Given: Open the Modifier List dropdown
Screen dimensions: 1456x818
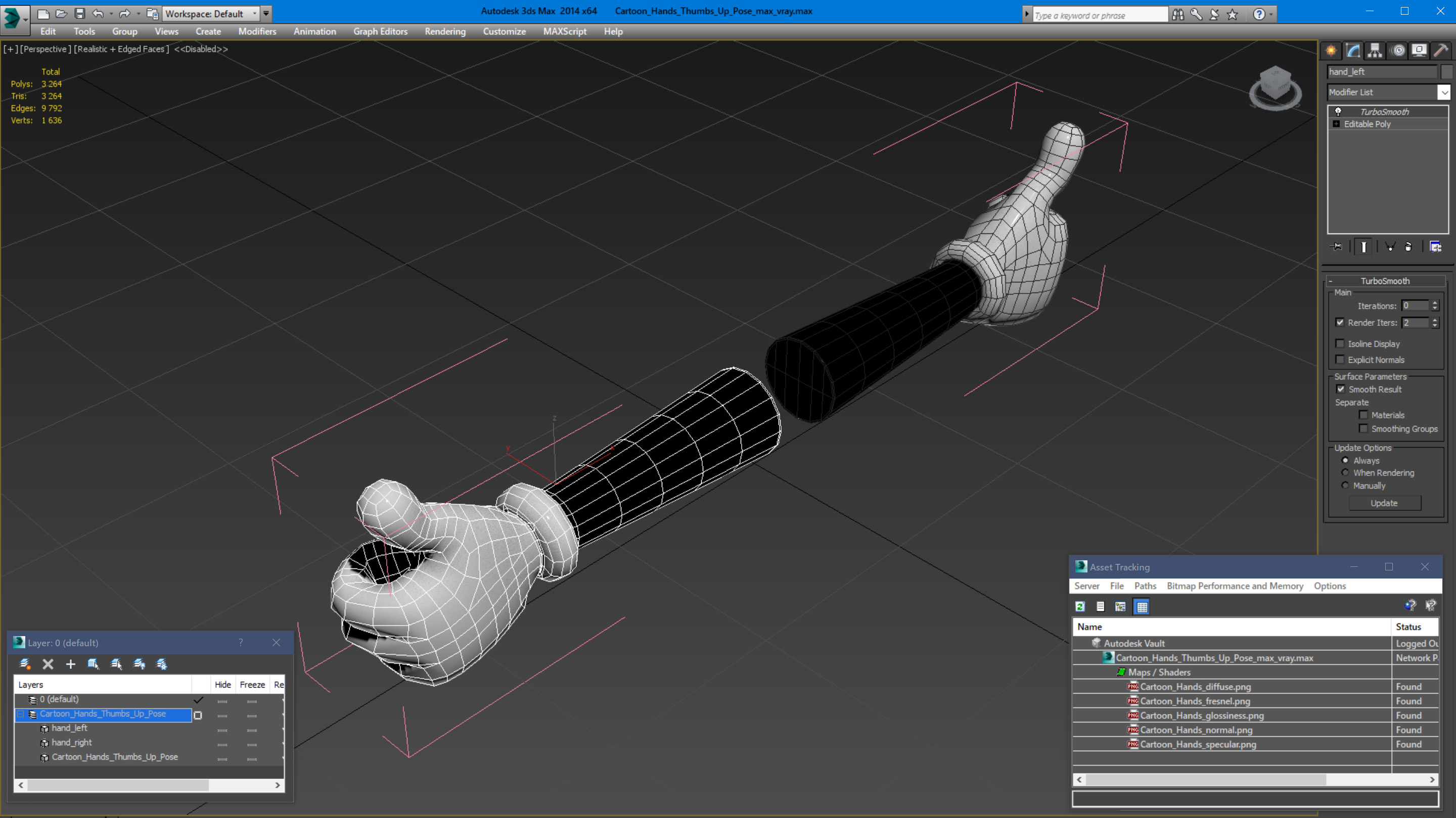Looking at the screenshot, I should [1444, 92].
